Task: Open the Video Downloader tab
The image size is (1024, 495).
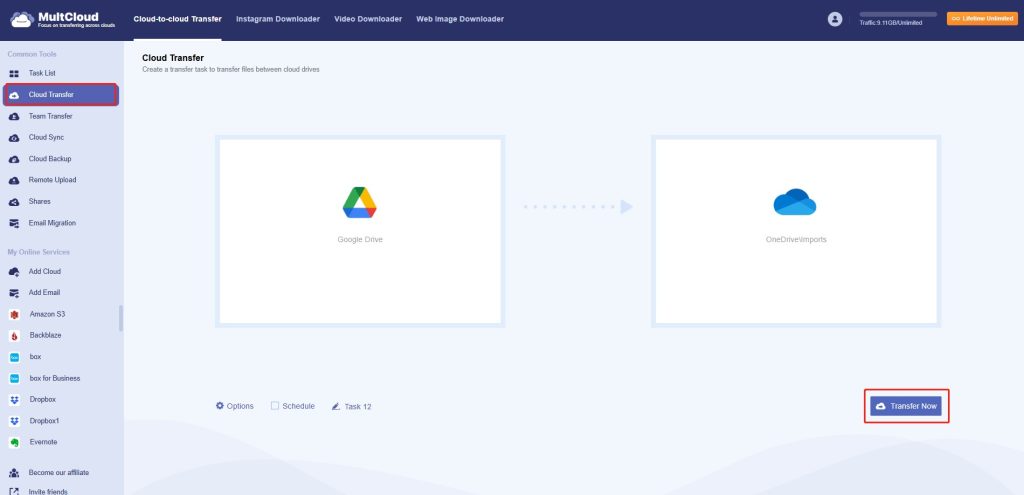Action: (368, 19)
